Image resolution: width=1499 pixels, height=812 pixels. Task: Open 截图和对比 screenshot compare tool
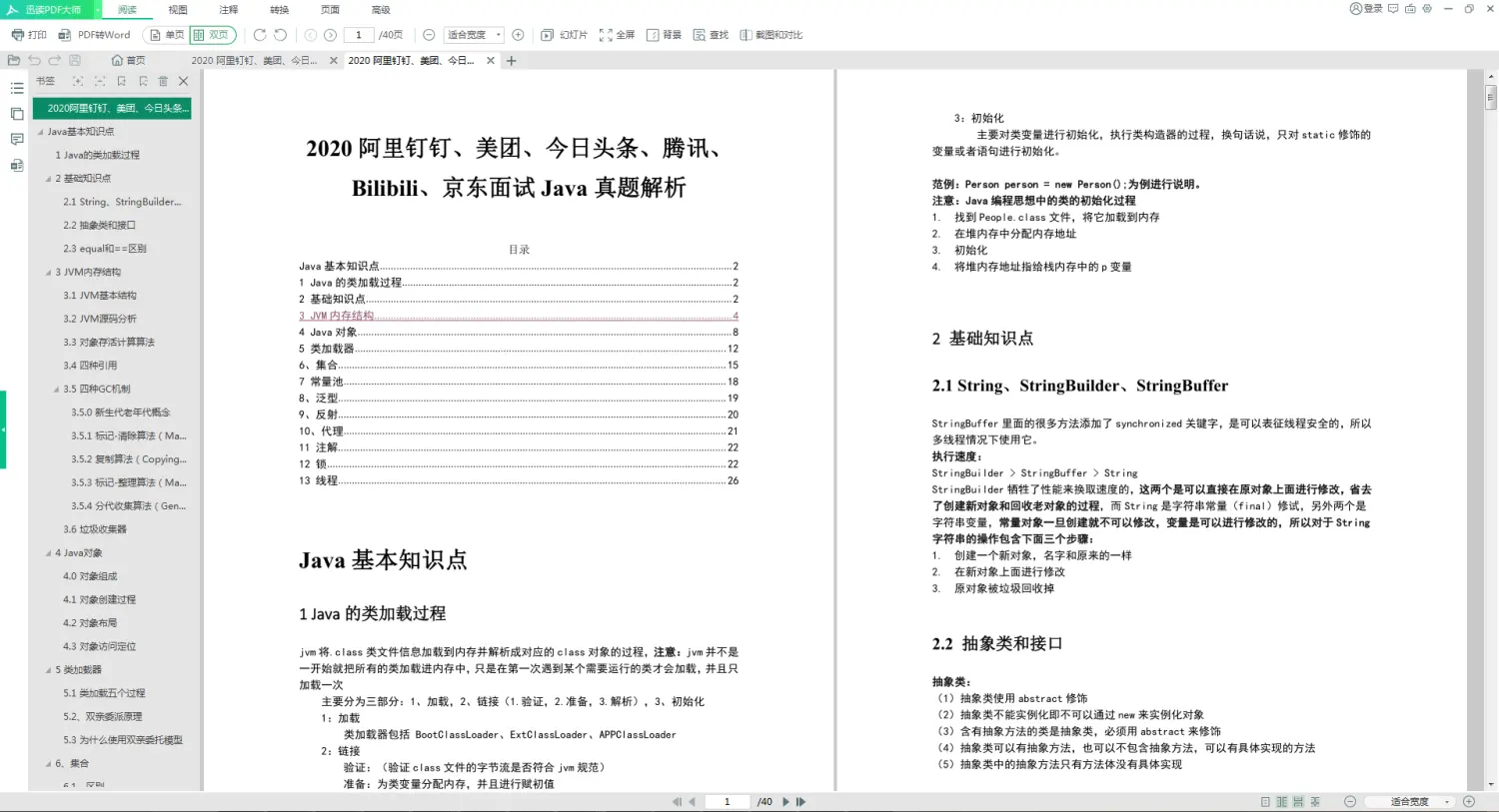770,35
